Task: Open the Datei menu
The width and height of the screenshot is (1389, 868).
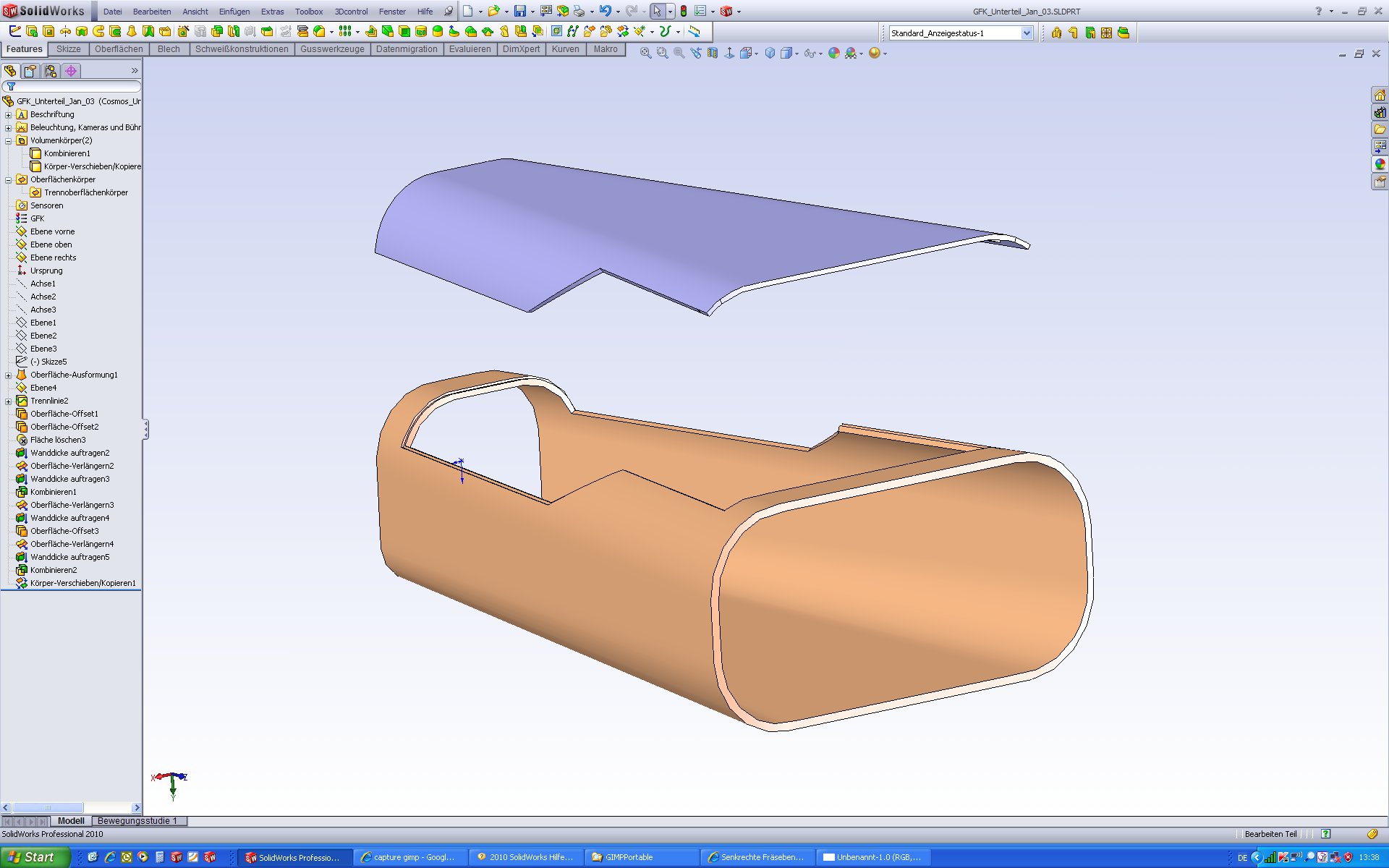Action: [x=112, y=12]
